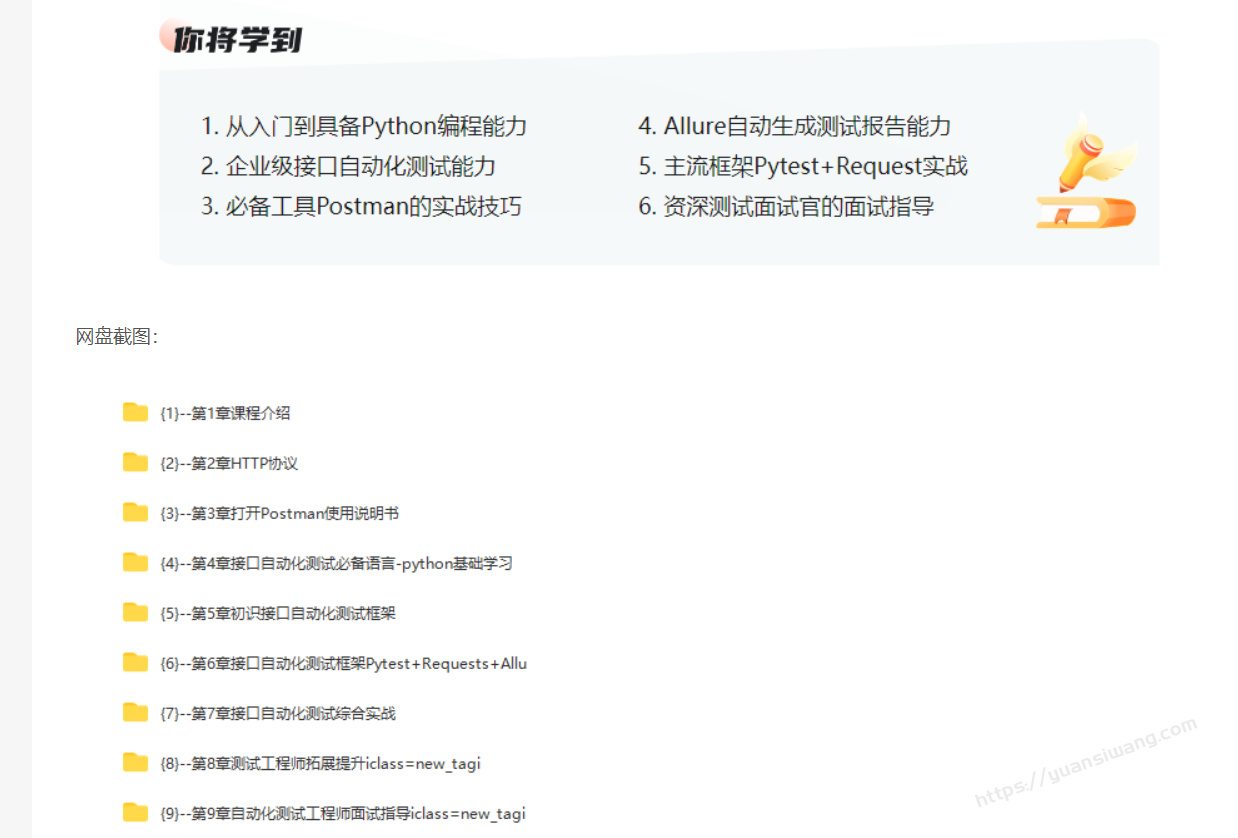Image resolution: width=1238 pixels, height=838 pixels.
Task: Select text {5}--第5章初识接口自动化测试框架
Action: 278,613
